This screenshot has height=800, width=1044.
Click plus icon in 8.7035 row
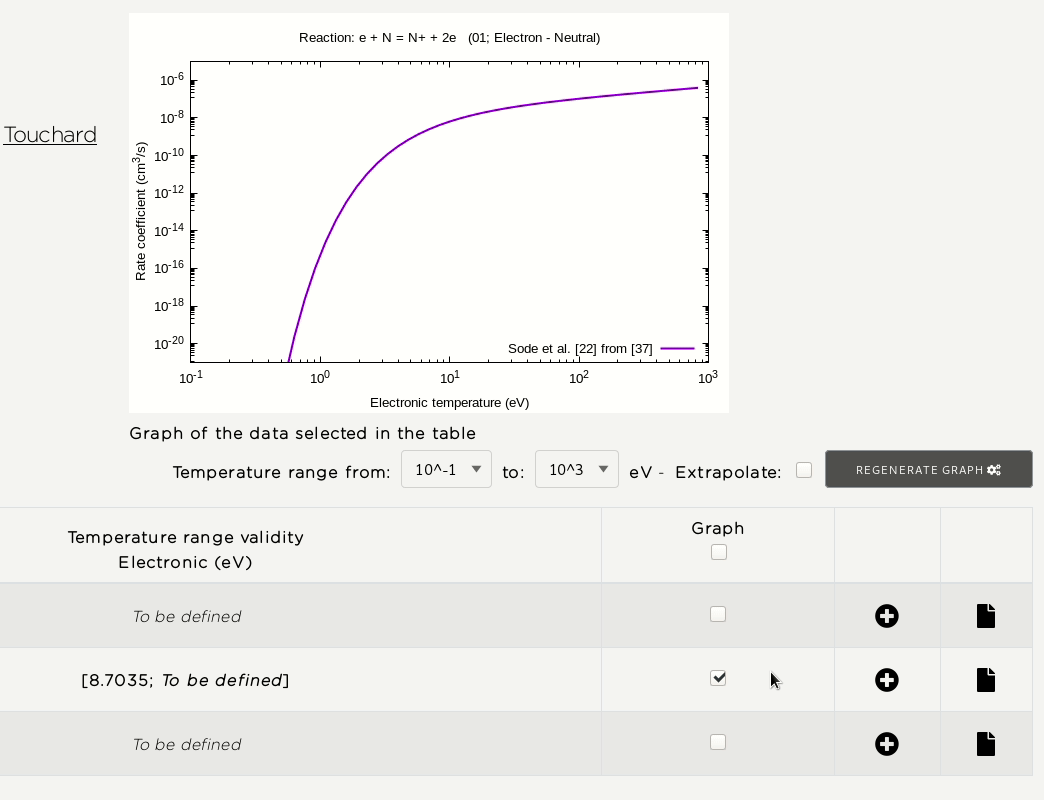[886, 680]
